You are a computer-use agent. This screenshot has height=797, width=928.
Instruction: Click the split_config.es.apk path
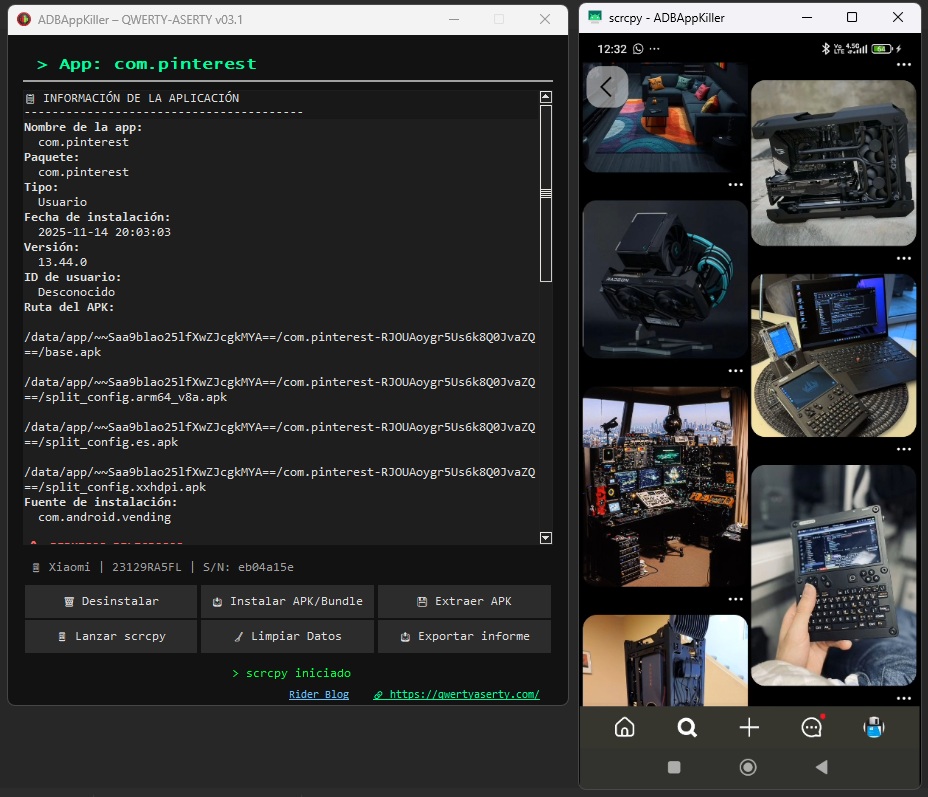coord(279,434)
